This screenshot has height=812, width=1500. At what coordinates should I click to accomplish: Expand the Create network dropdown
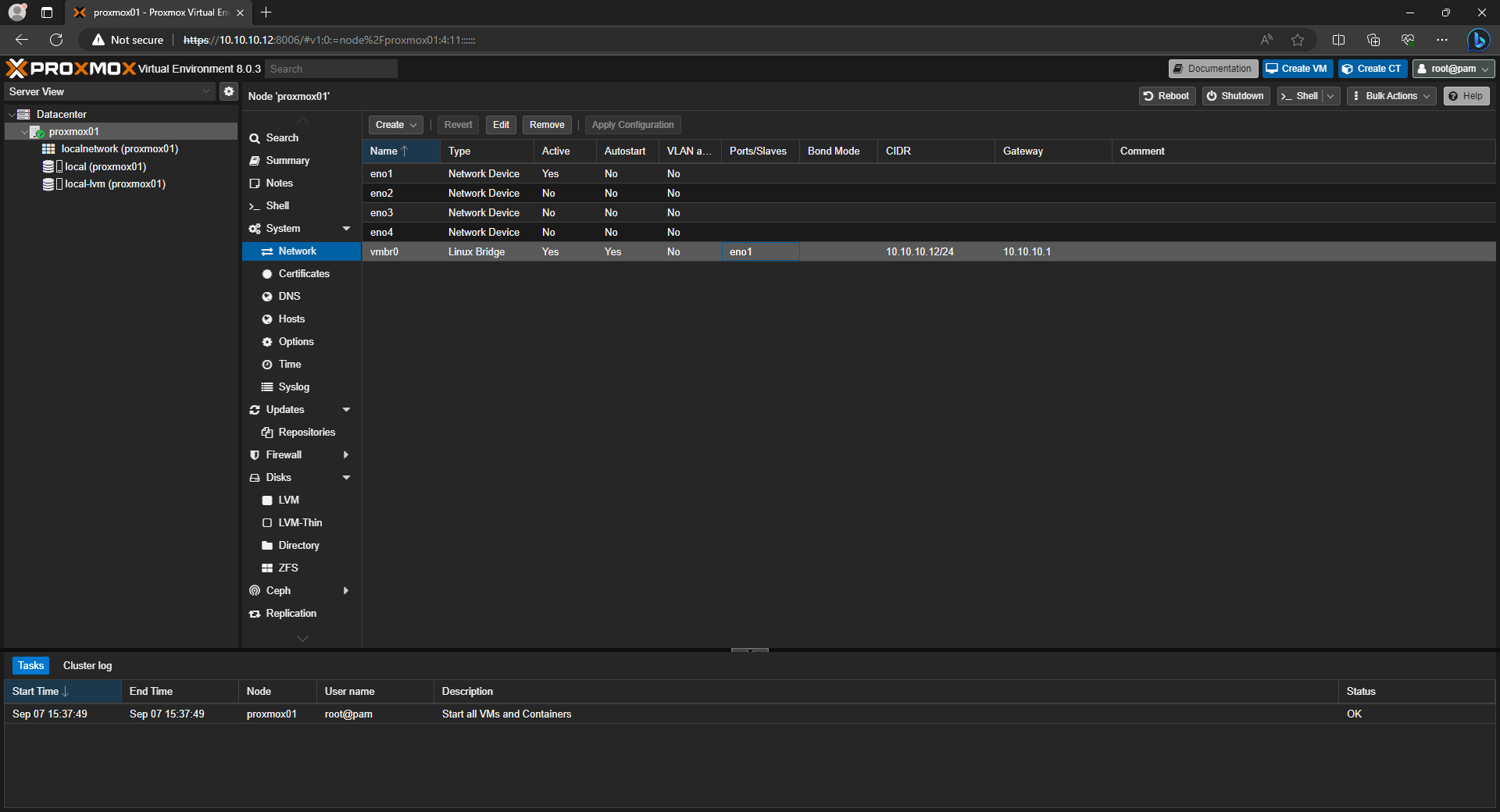coord(395,125)
